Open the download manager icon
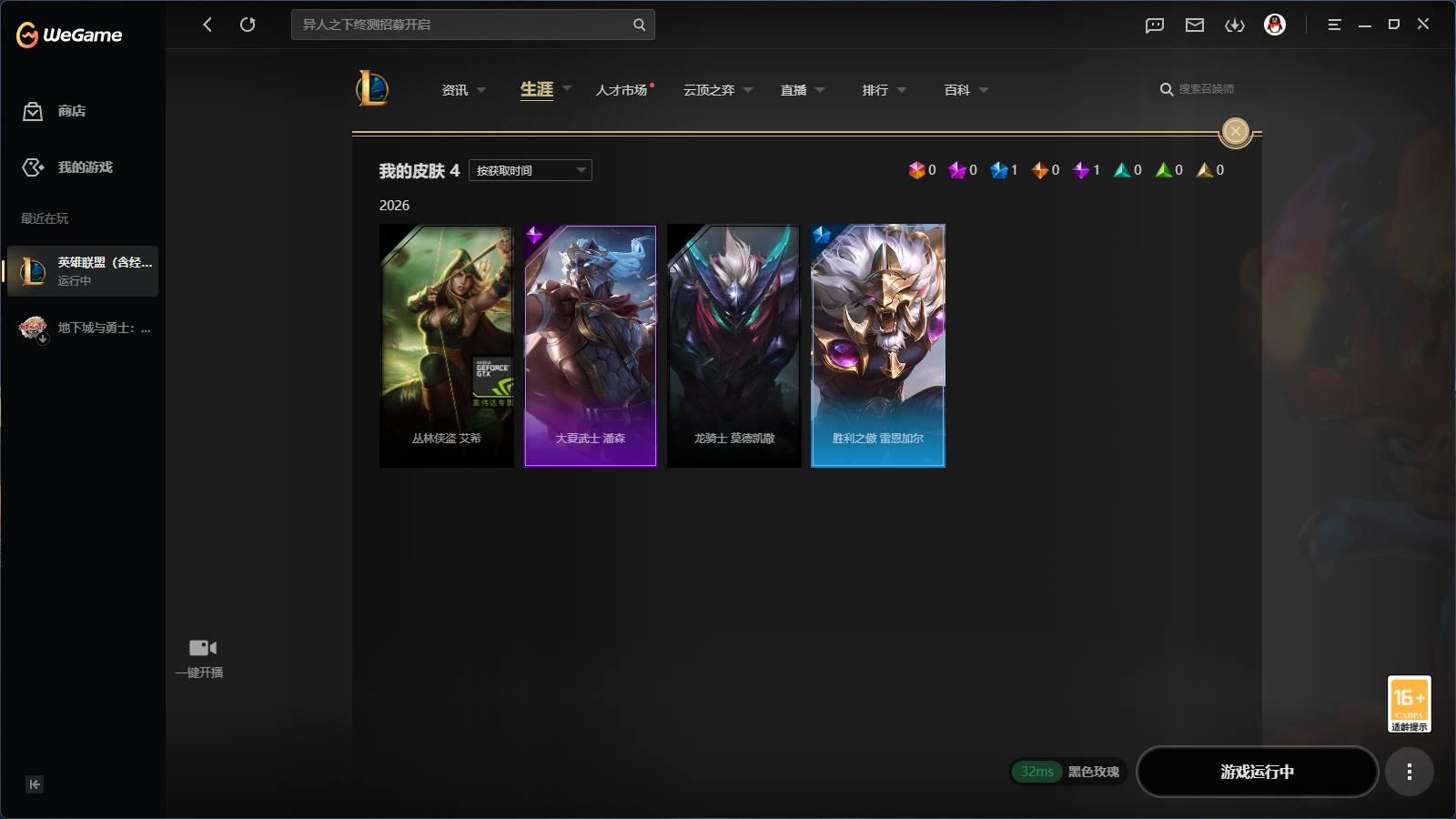This screenshot has width=1456, height=819. coord(1235,25)
